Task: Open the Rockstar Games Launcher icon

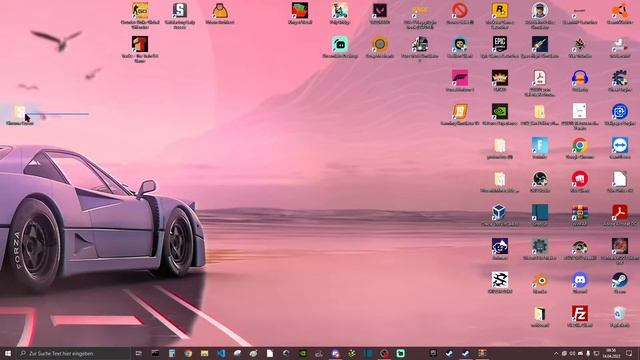Action: [x=500, y=15]
